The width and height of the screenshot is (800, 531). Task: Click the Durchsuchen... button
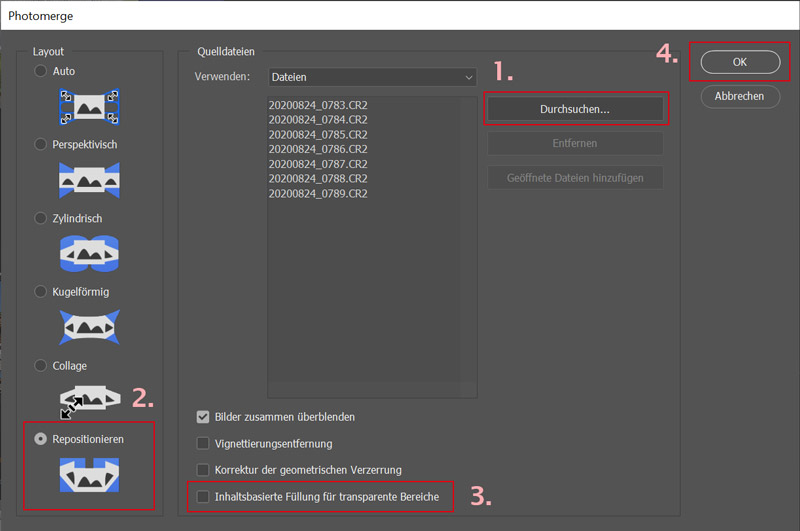[x=575, y=109]
